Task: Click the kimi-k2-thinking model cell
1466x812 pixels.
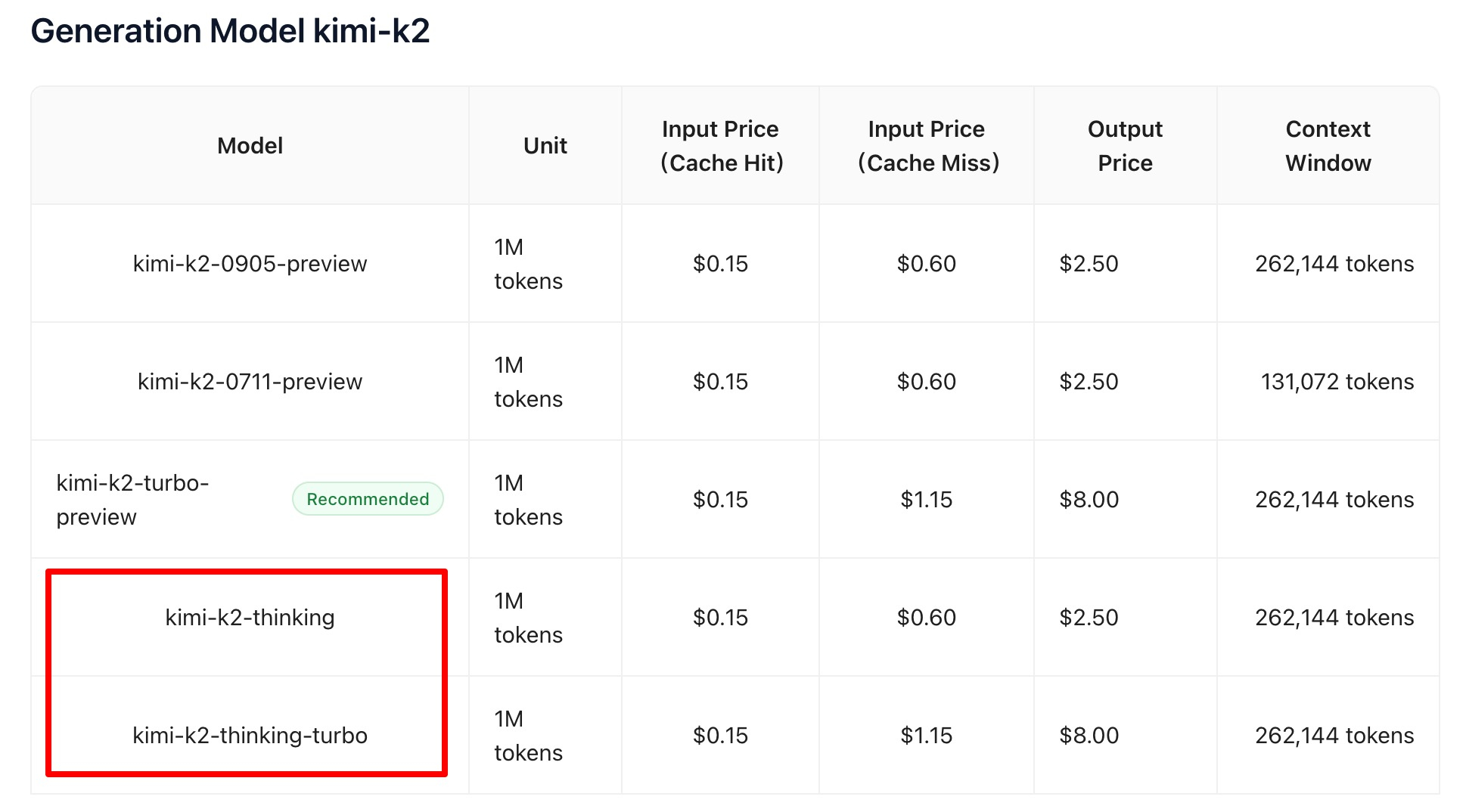Action: pyautogui.click(x=250, y=618)
